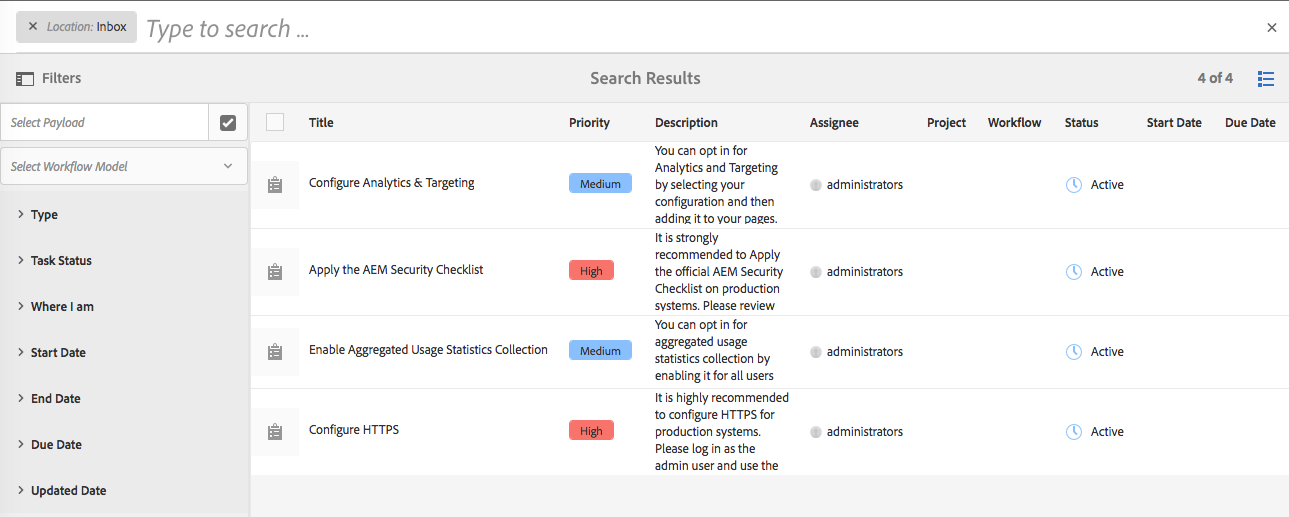Click the Status column header
Screen dimensions: 1289x517
1081,122
